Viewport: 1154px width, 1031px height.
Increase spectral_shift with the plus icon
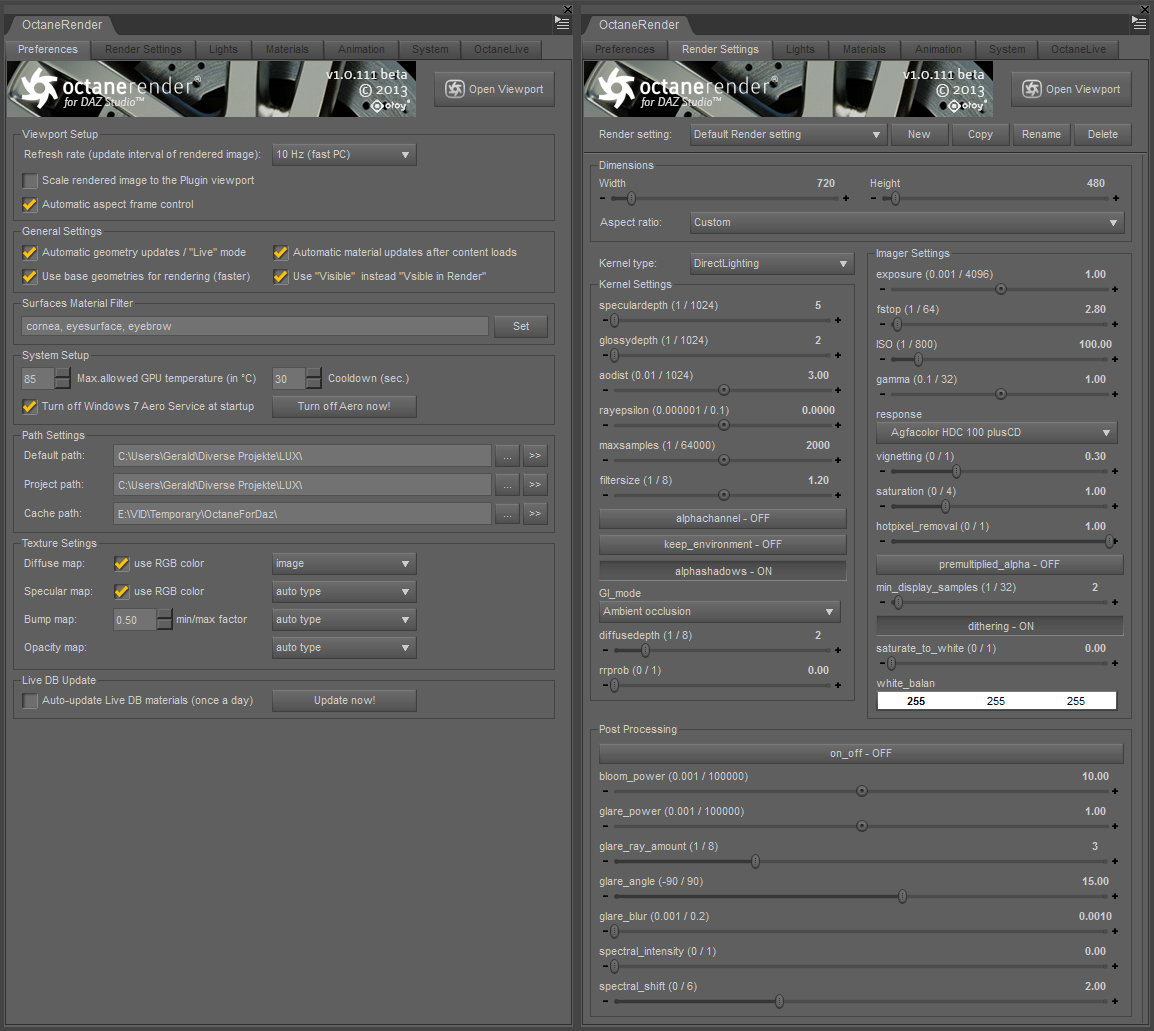point(1115,1001)
